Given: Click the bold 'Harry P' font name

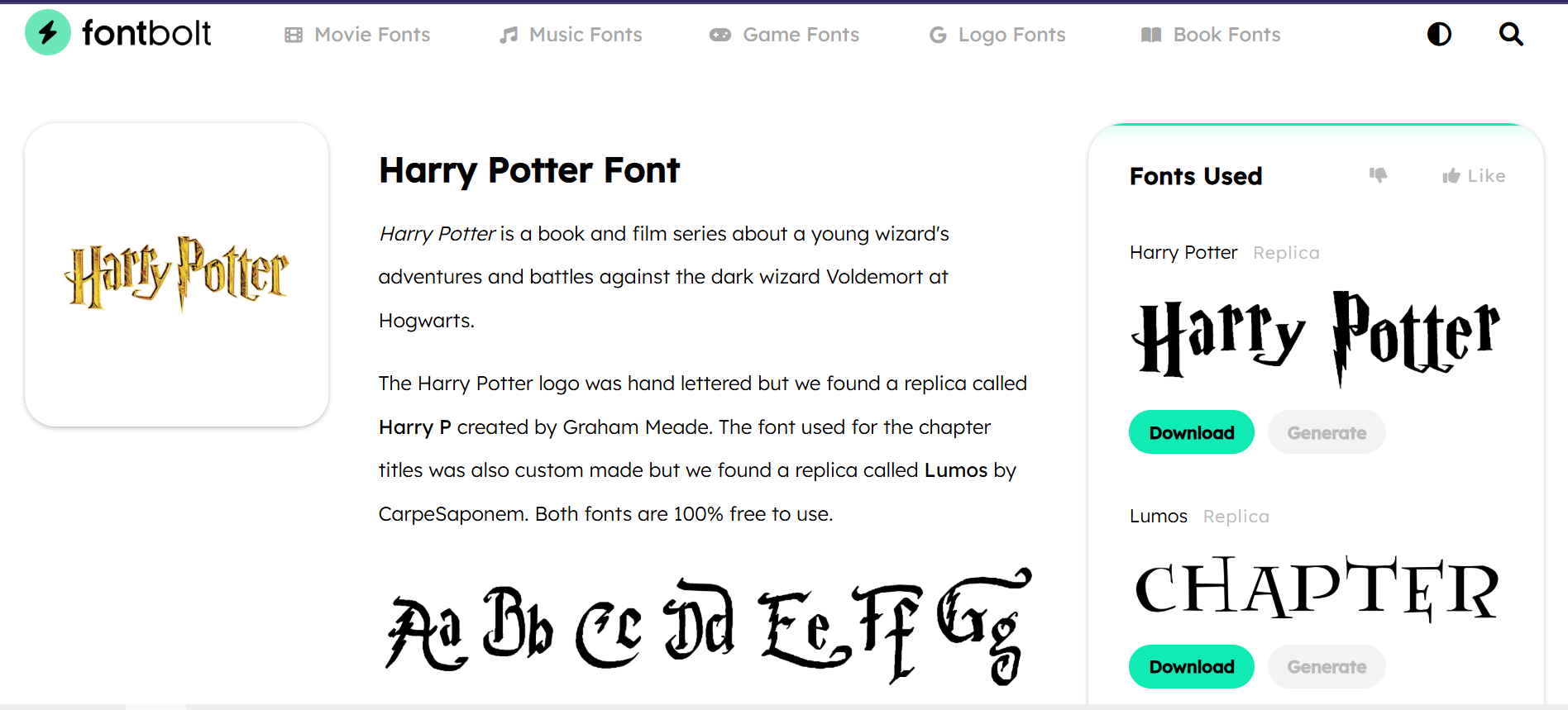Looking at the screenshot, I should point(415,427).
